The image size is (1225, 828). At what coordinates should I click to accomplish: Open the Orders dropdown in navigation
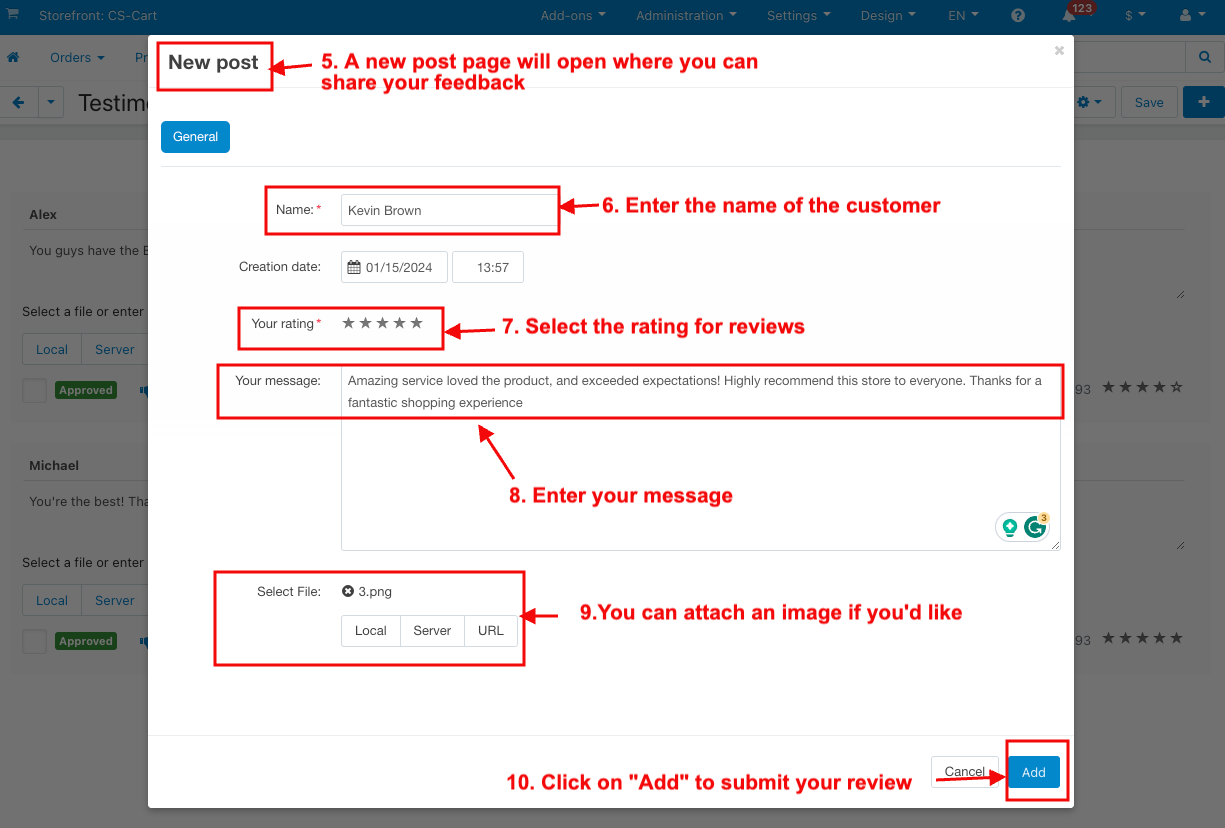pyautogui.click(x=77, y=58)
